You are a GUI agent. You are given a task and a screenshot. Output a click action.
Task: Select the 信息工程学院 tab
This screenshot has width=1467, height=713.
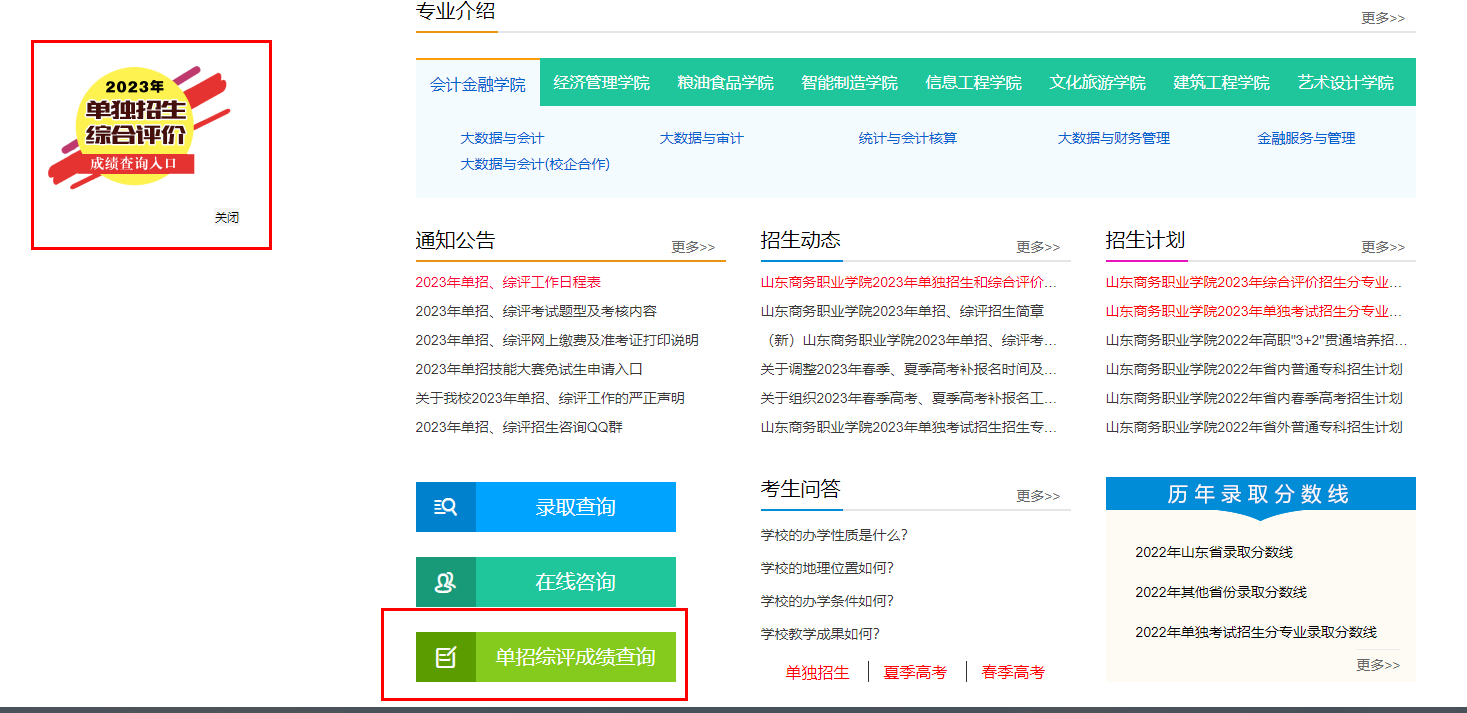point(973,83)
